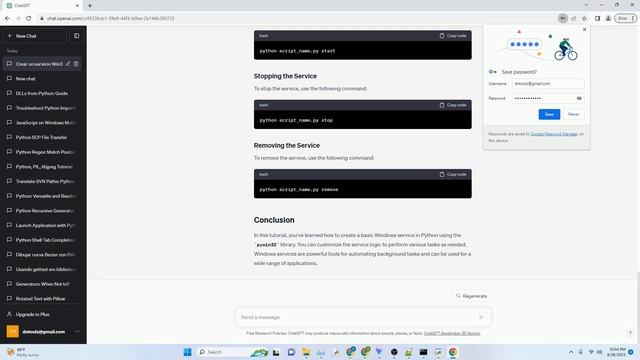
Task: Open the tab search chevron
Action: coord(586,5)
